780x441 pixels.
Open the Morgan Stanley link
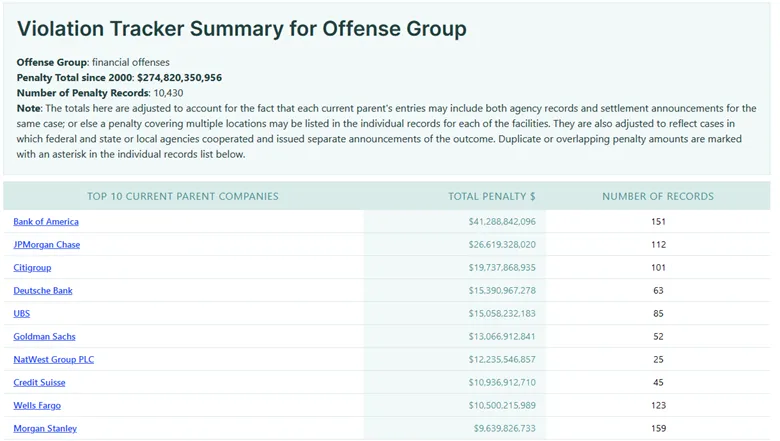point(45,428)
